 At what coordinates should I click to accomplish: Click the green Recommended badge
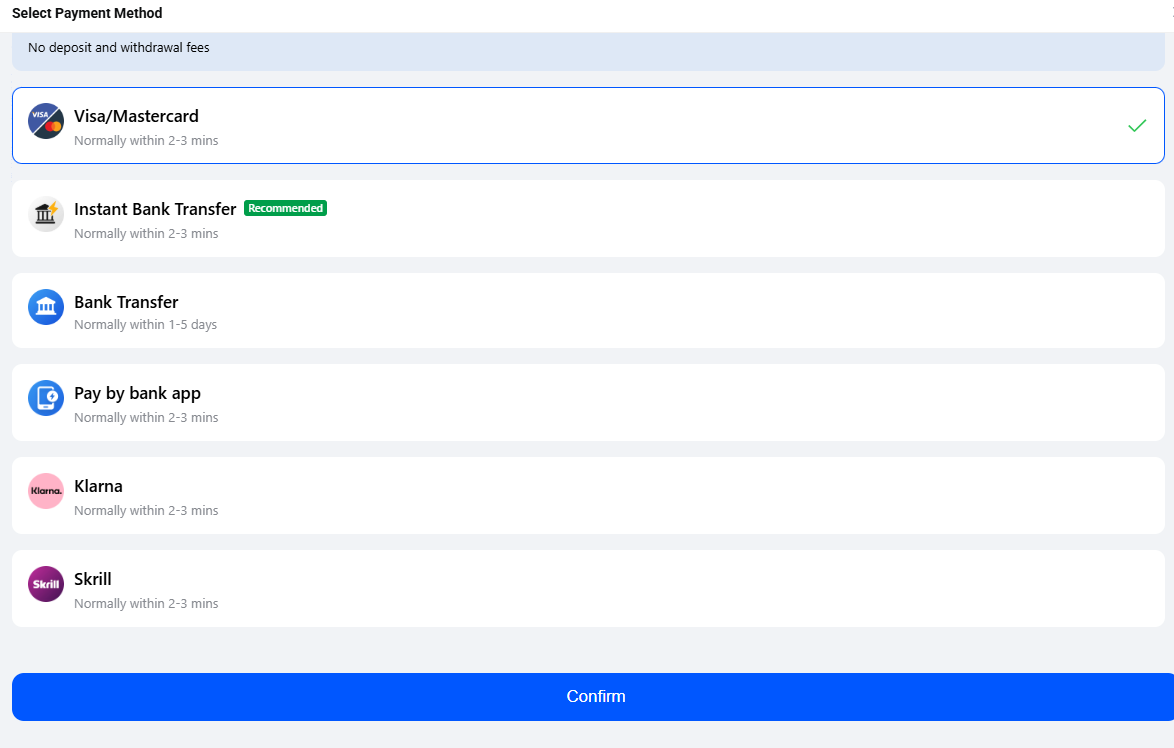pyautogui.click(x=285, y=208)
